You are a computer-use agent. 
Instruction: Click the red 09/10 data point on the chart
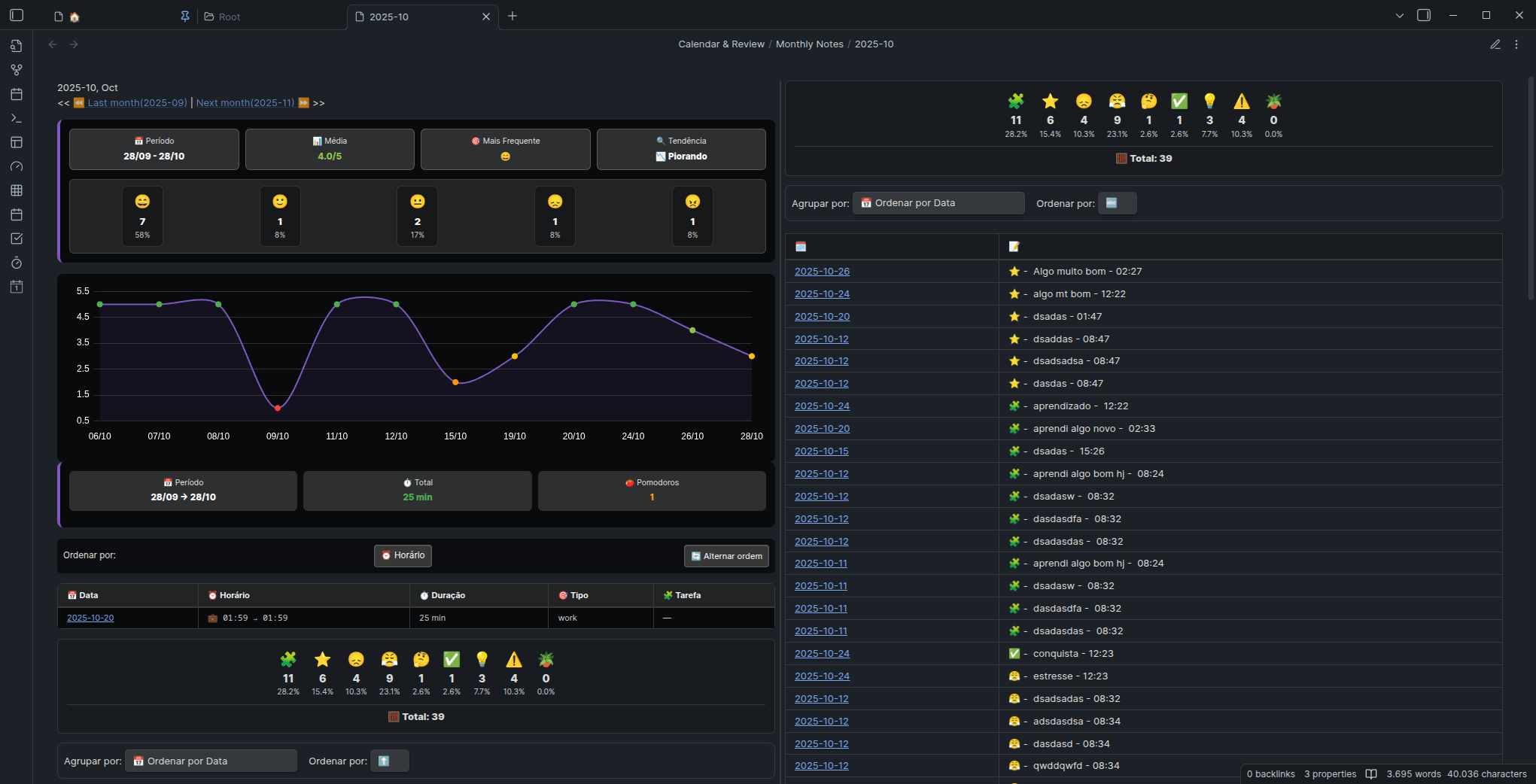278,408
